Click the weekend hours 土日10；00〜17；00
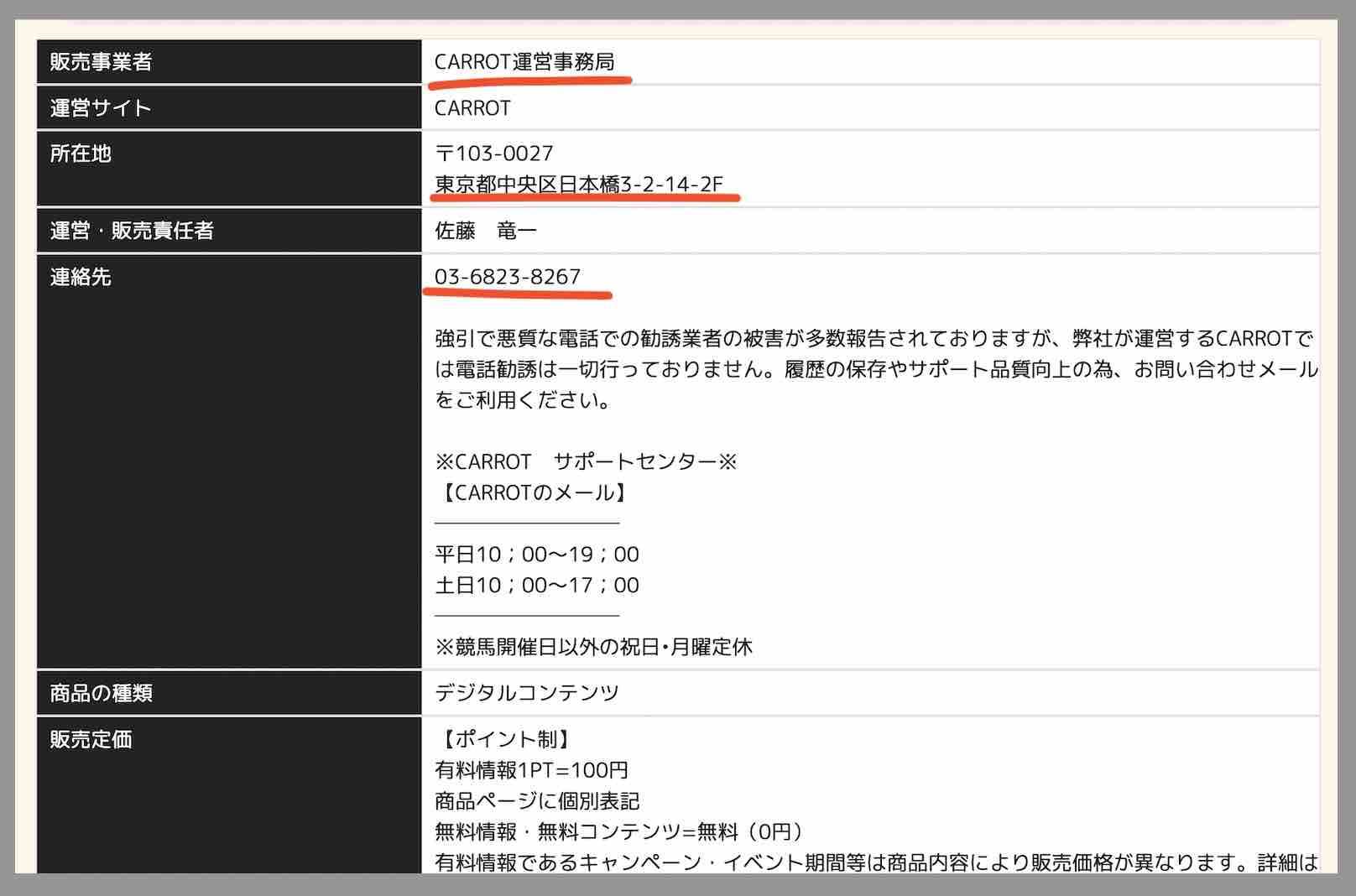The image size is (1356, 896). tap(535, 585)
